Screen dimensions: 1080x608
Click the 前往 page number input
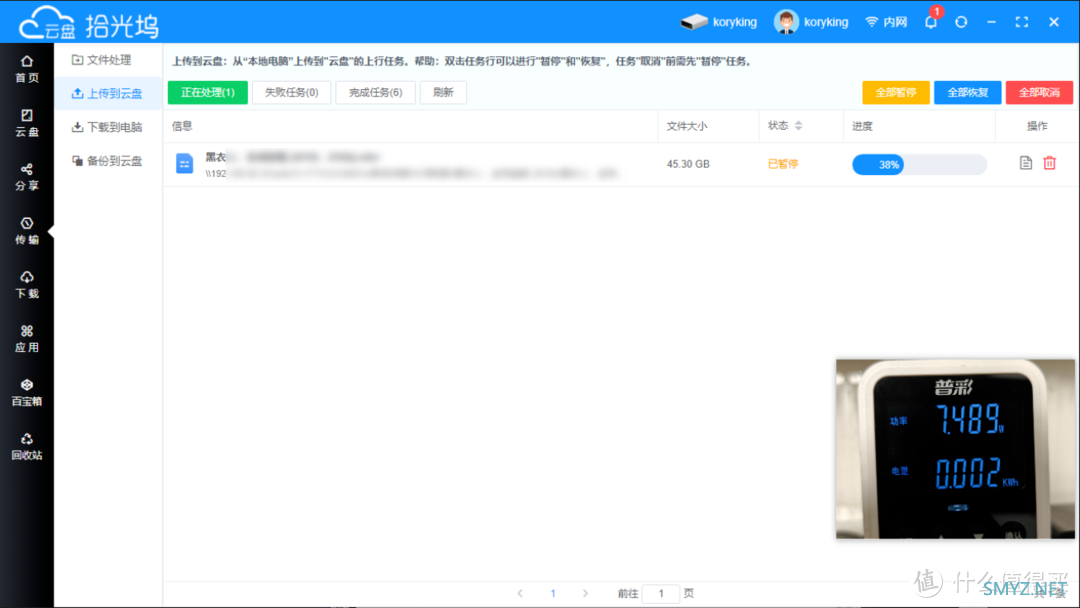661,593
